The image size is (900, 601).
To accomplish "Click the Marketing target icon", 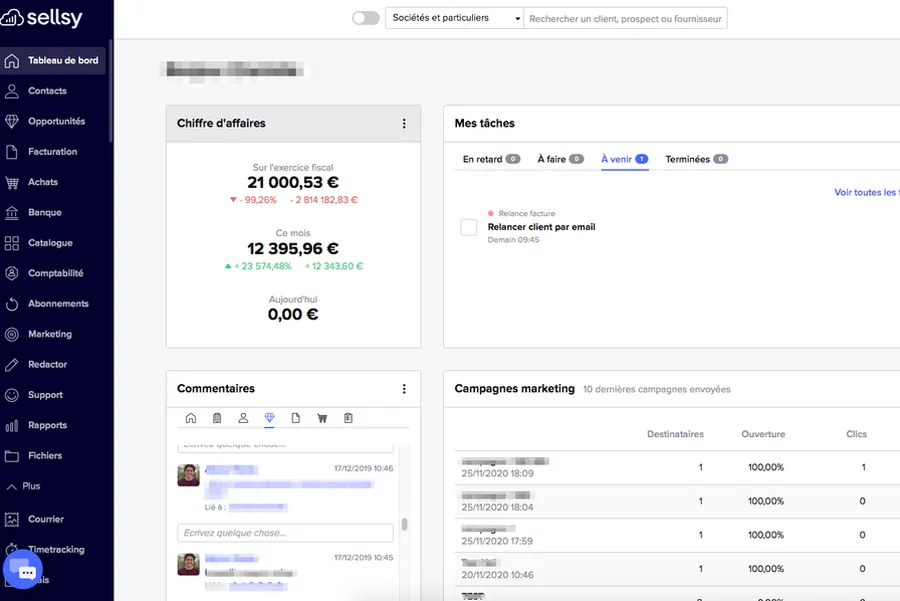I will point(11,334).
